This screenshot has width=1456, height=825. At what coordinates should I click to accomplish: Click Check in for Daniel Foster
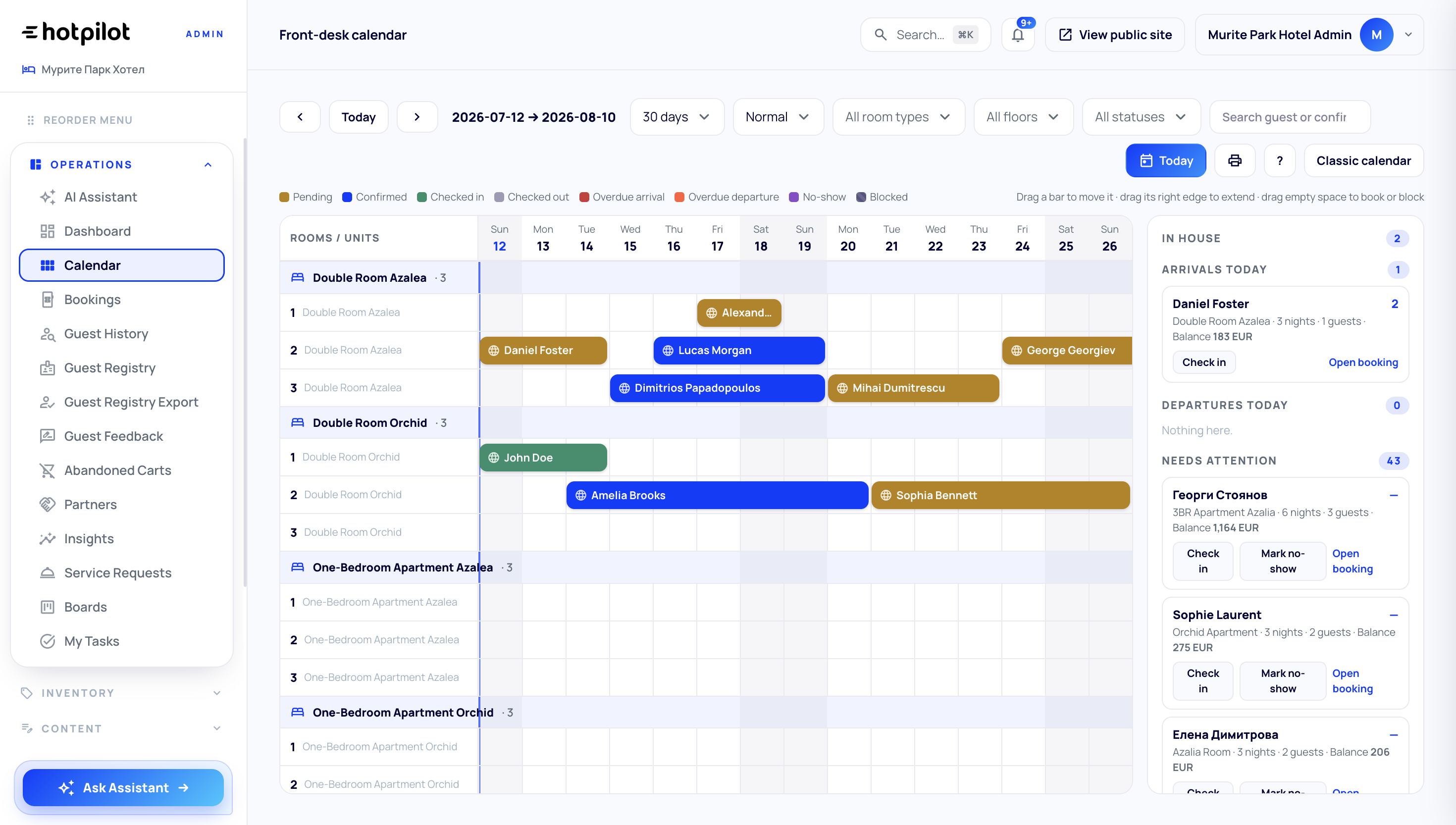click(x=1204, y=362)
